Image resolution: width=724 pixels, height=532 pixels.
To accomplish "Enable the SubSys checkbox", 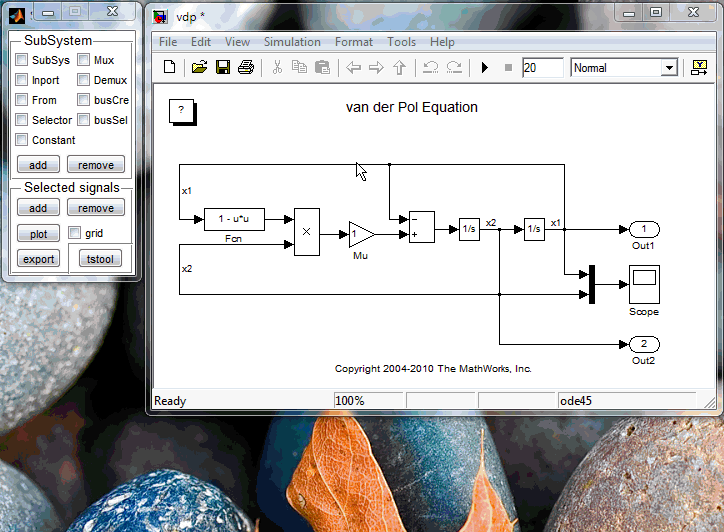I will (x=22, y=60).
